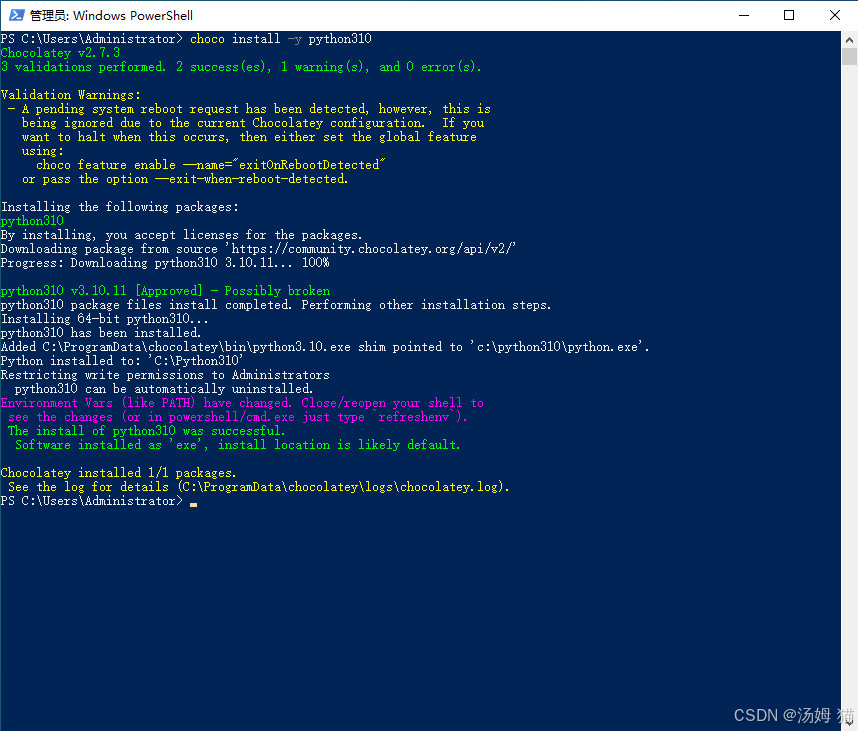Click the '3 validations performed' line
The height and width of the screenshot is (731, 858).
[x=241, y=67]
